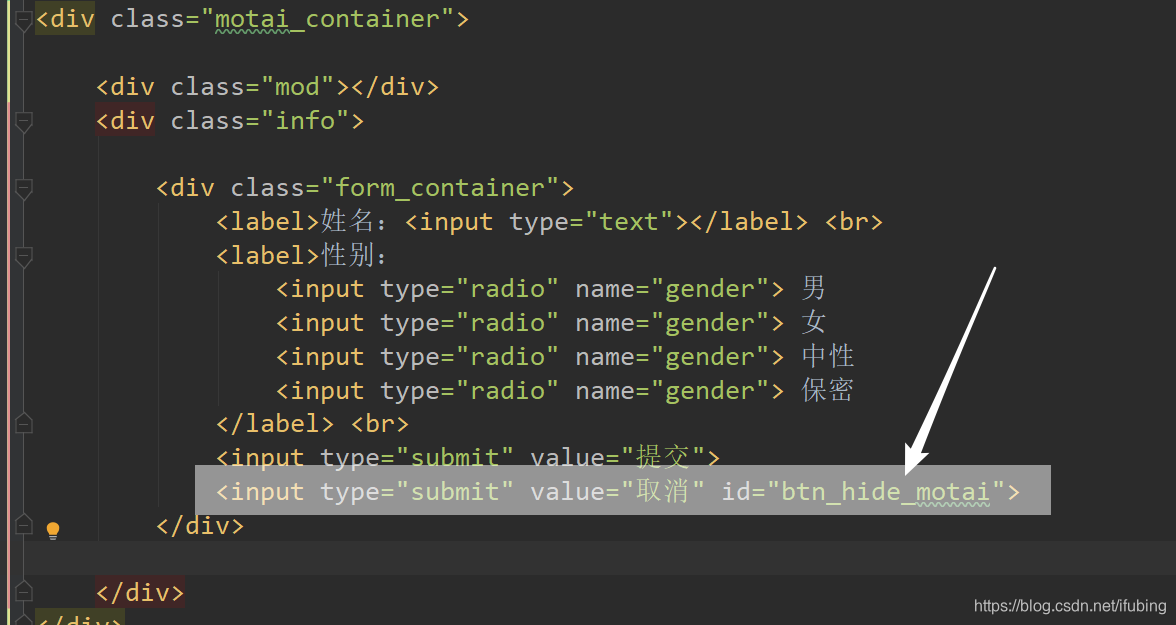The width and height of the screenshot is (1176, 625).
Task: Click the closing </label> <br> line
Action: (312, 424)
